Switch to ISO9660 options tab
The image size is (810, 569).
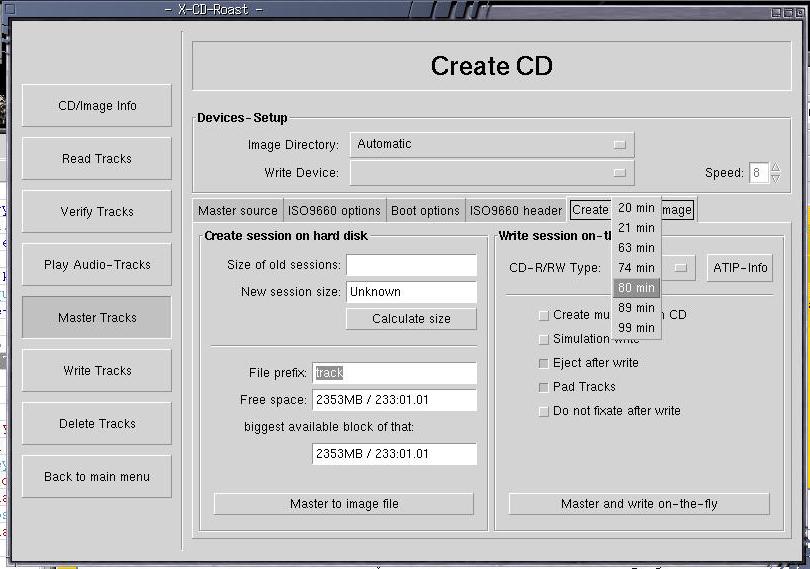(334, 210)
